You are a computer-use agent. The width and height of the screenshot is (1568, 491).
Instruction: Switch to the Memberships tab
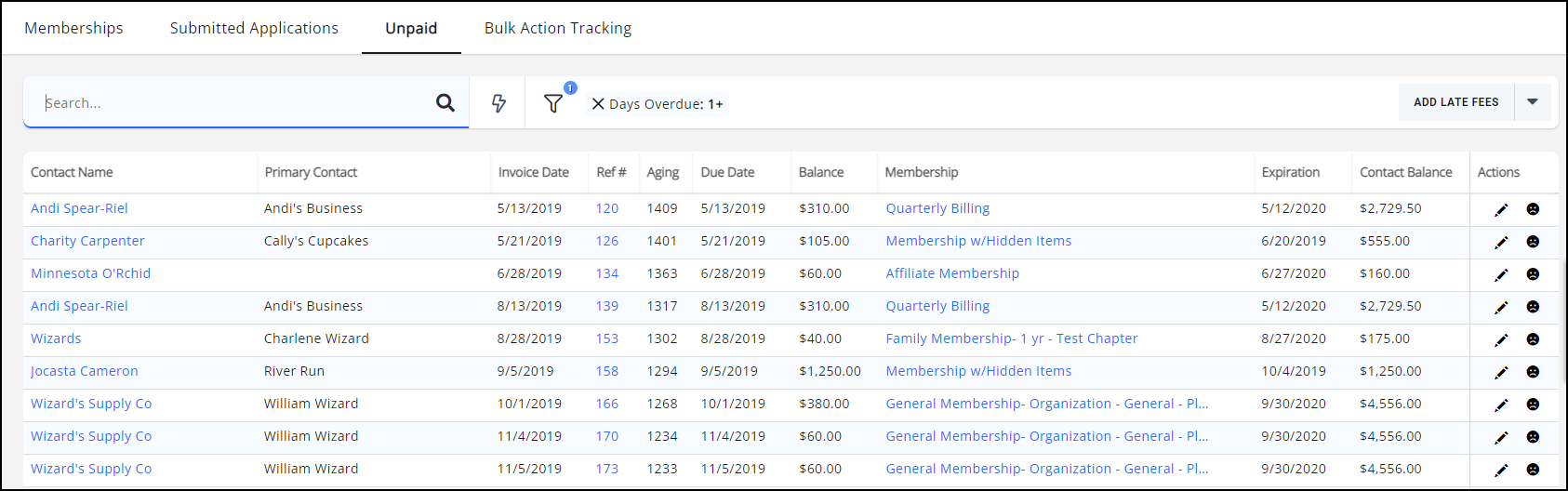(73, 28)
